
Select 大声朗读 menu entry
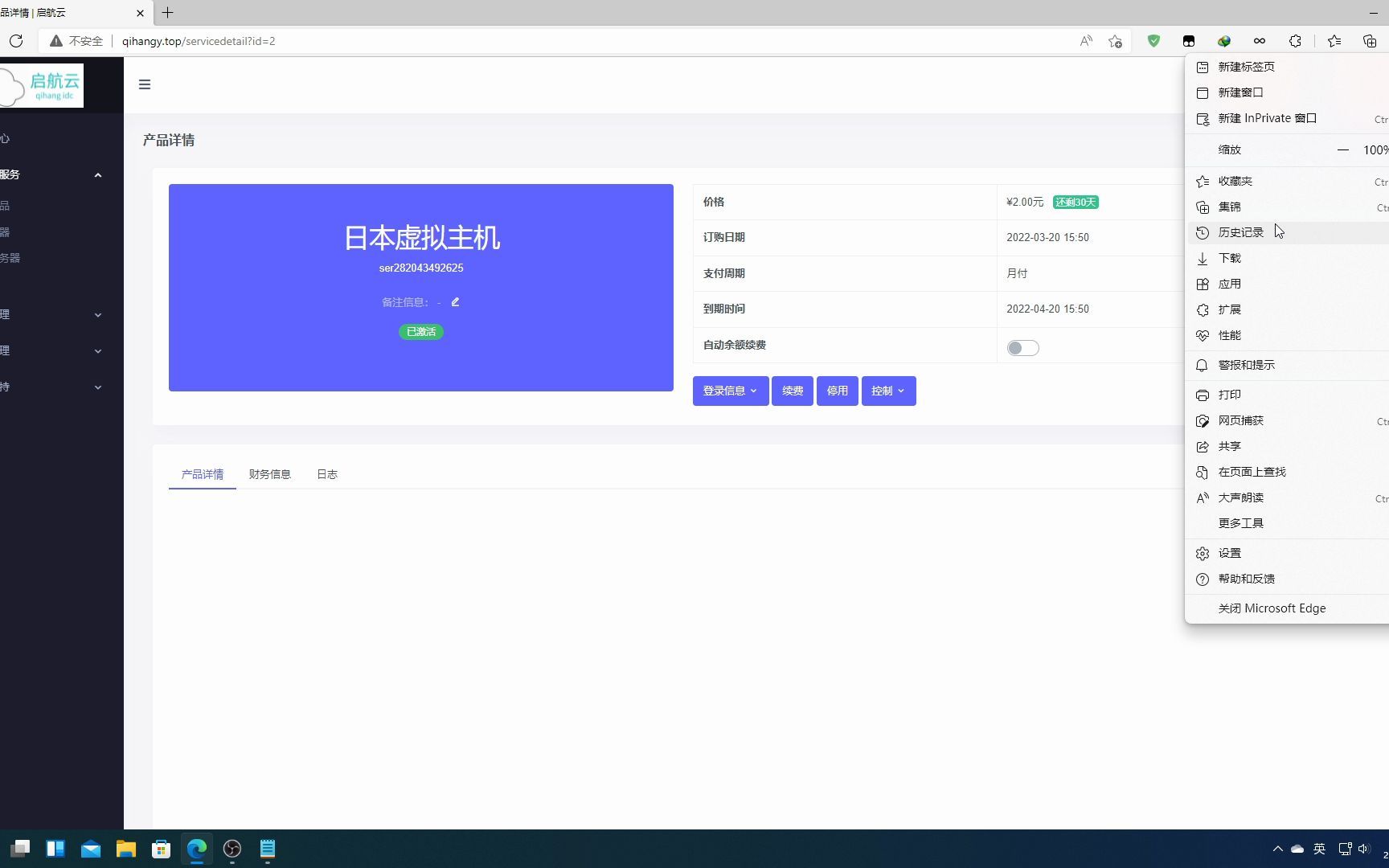click(x=1289, y=497)
